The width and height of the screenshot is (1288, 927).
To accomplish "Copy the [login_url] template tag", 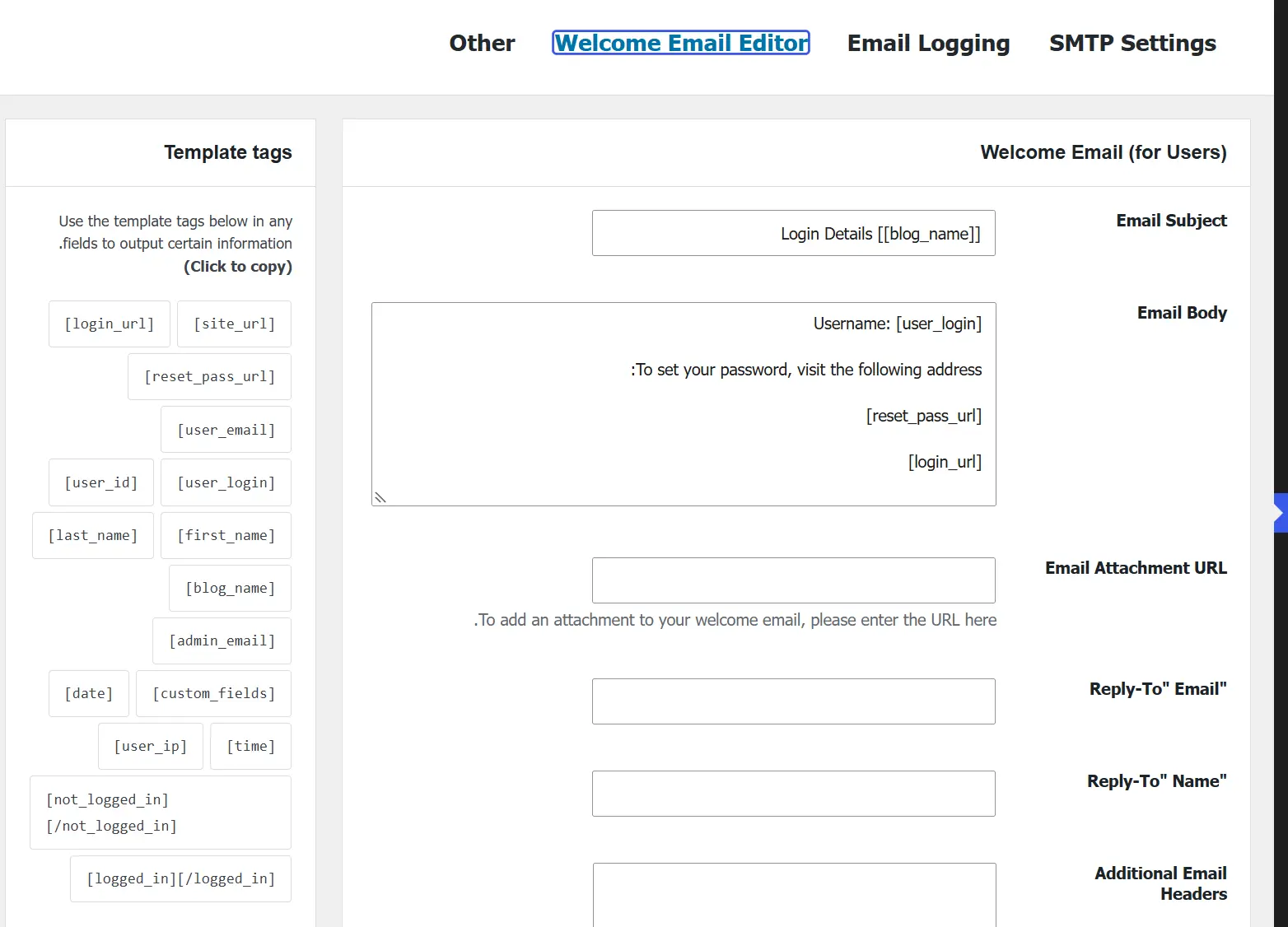I will pos(110,324).
